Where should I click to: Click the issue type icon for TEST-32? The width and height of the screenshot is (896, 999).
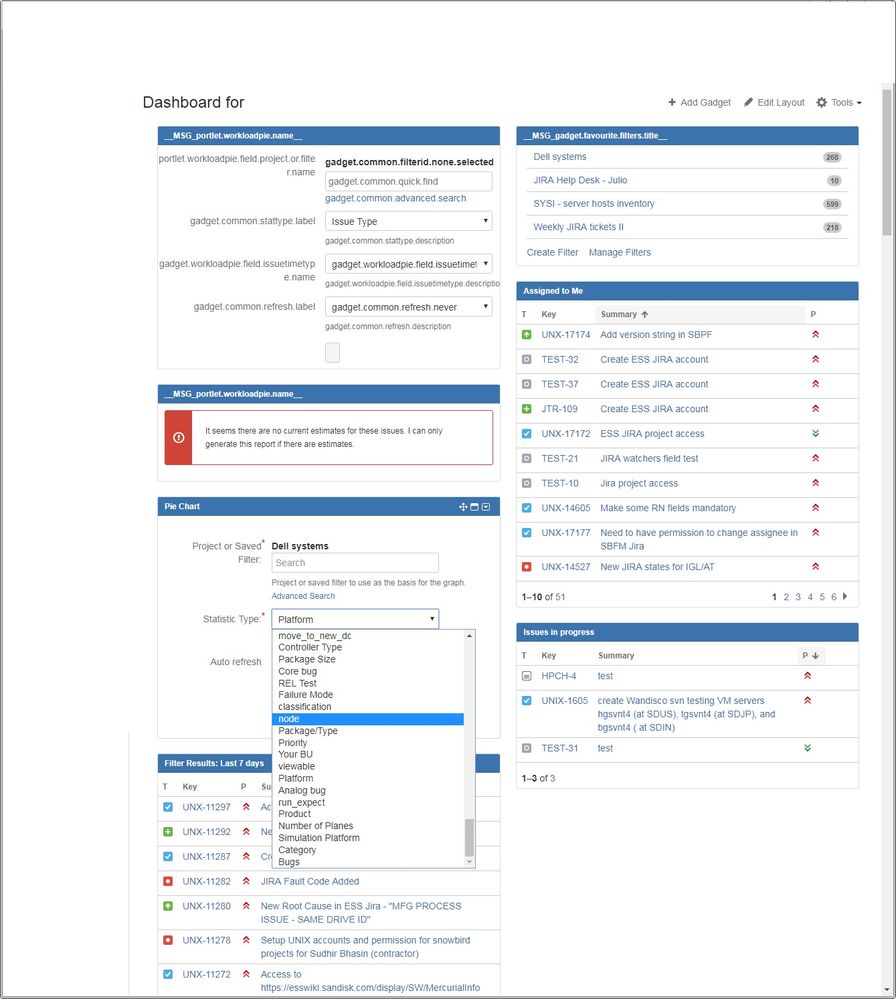526,359
